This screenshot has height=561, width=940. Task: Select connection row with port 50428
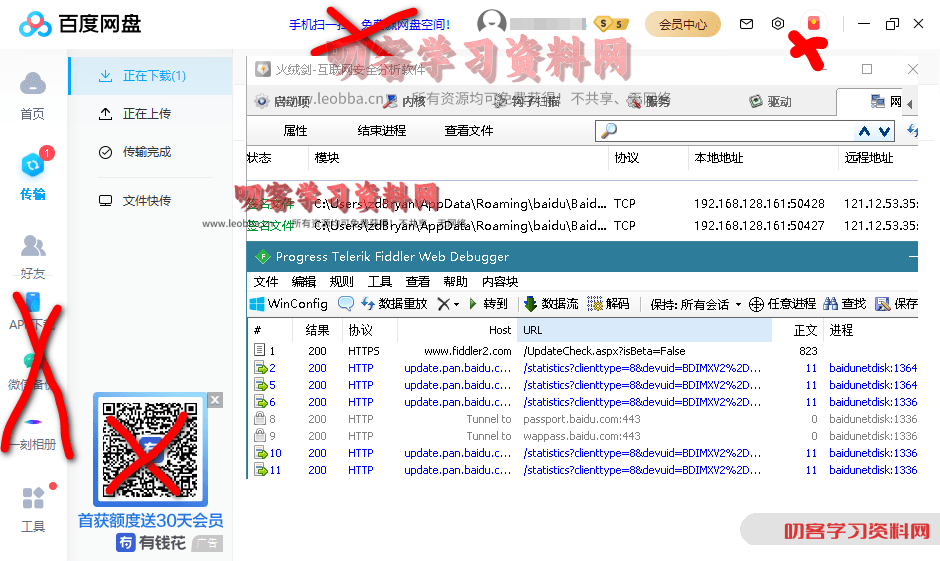(582, 204)
